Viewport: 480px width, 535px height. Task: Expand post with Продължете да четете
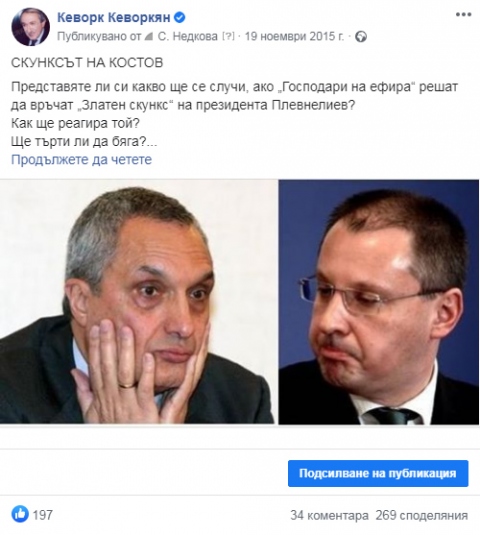click(82, 159)
